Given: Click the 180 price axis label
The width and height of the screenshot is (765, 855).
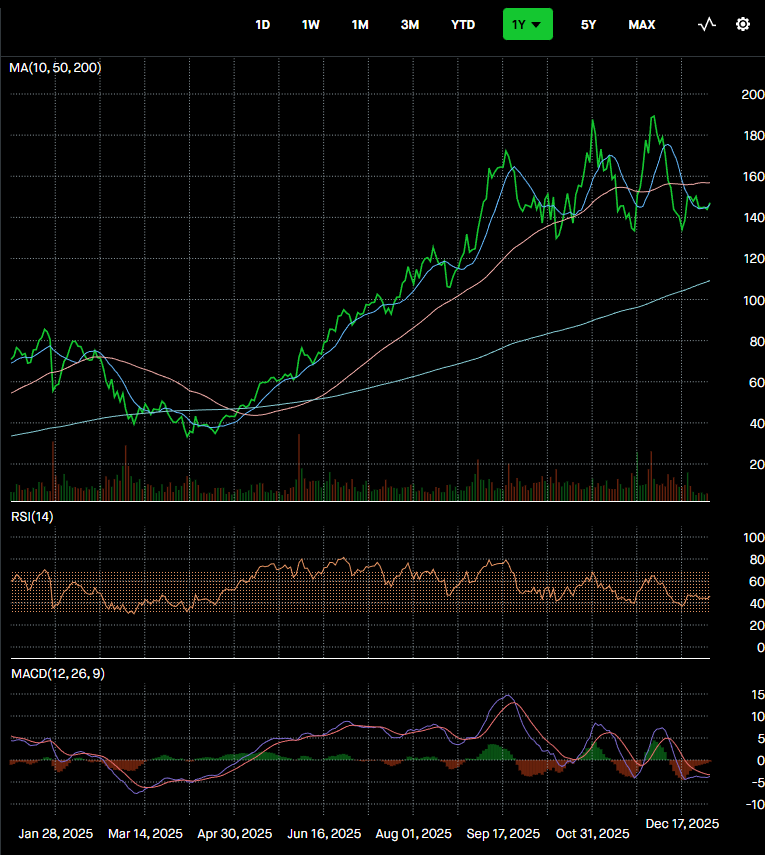Looking at the screenshot, I should 754,135.
